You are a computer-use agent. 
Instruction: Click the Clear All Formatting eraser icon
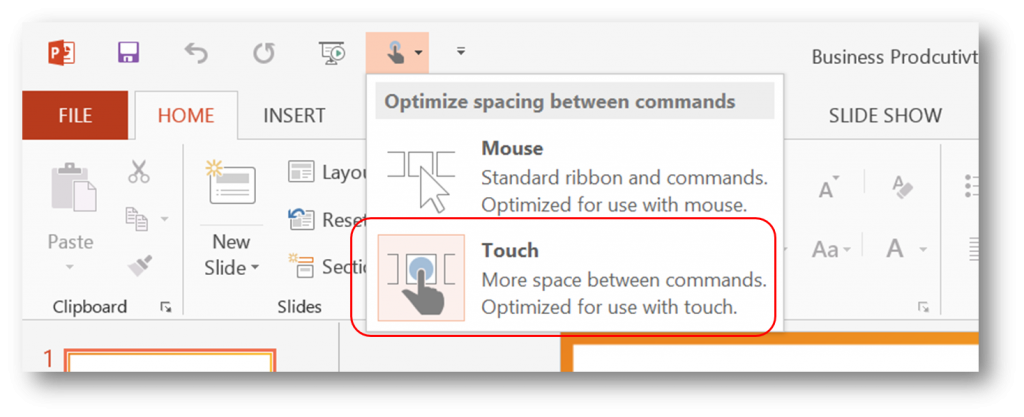902,187
